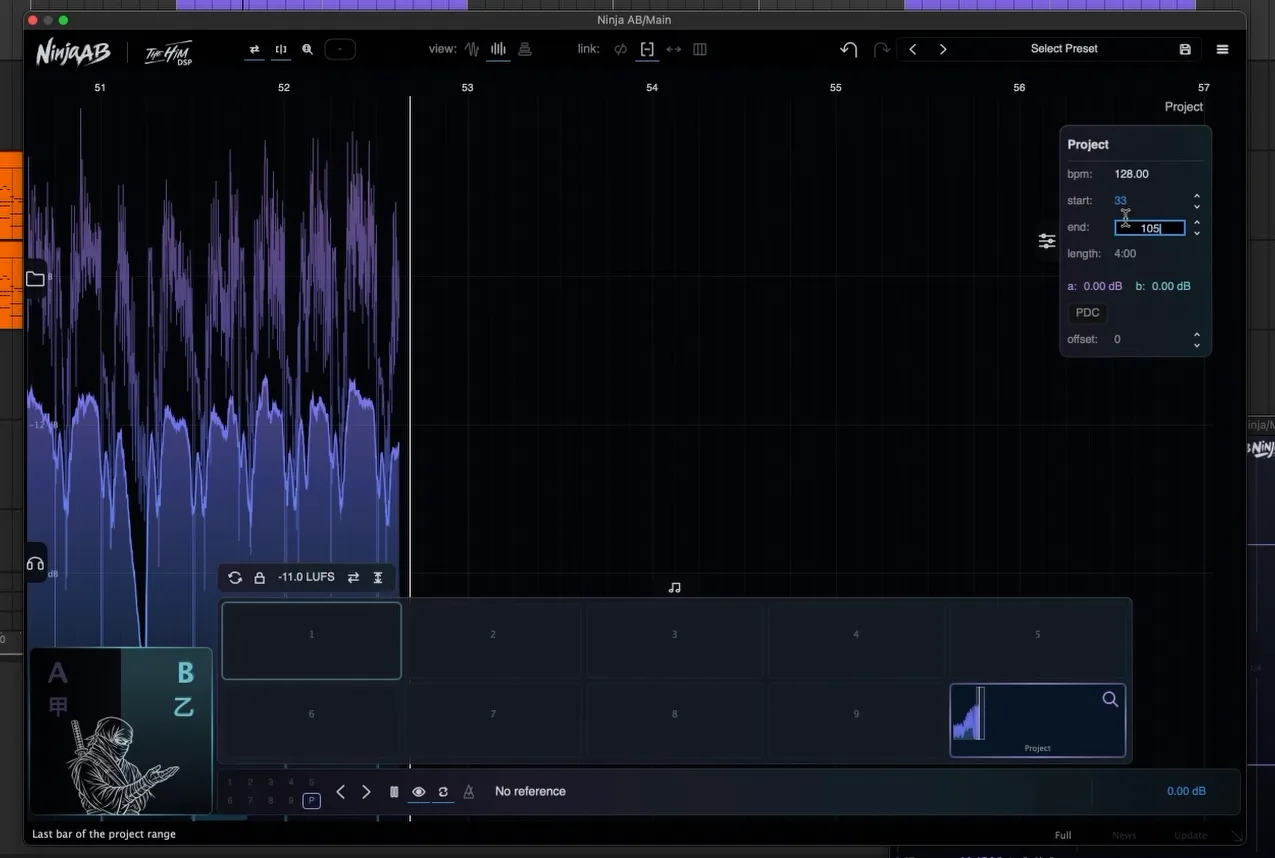Select reference slot 3
The width and height of the screenshot is (1275, 858).
[x=675, y=640]
